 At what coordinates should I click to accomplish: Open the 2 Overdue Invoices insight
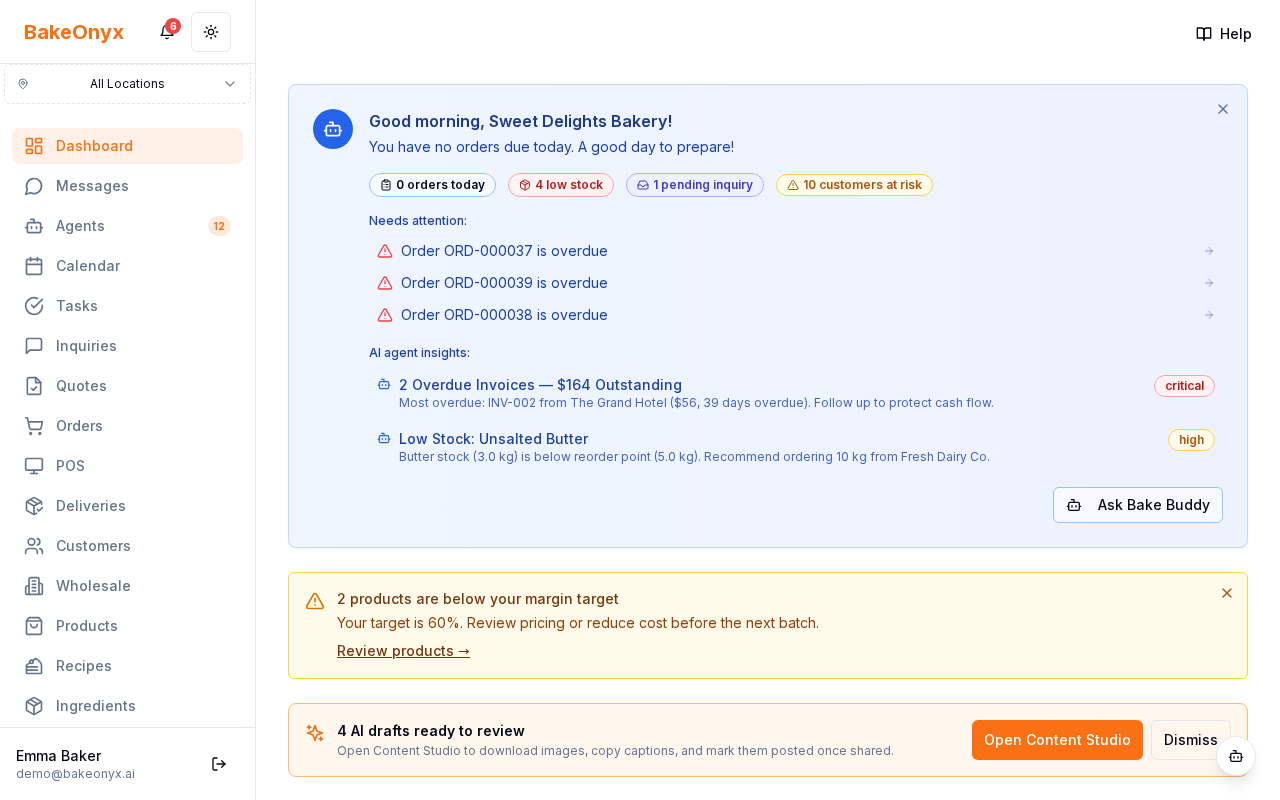(540, 385)
